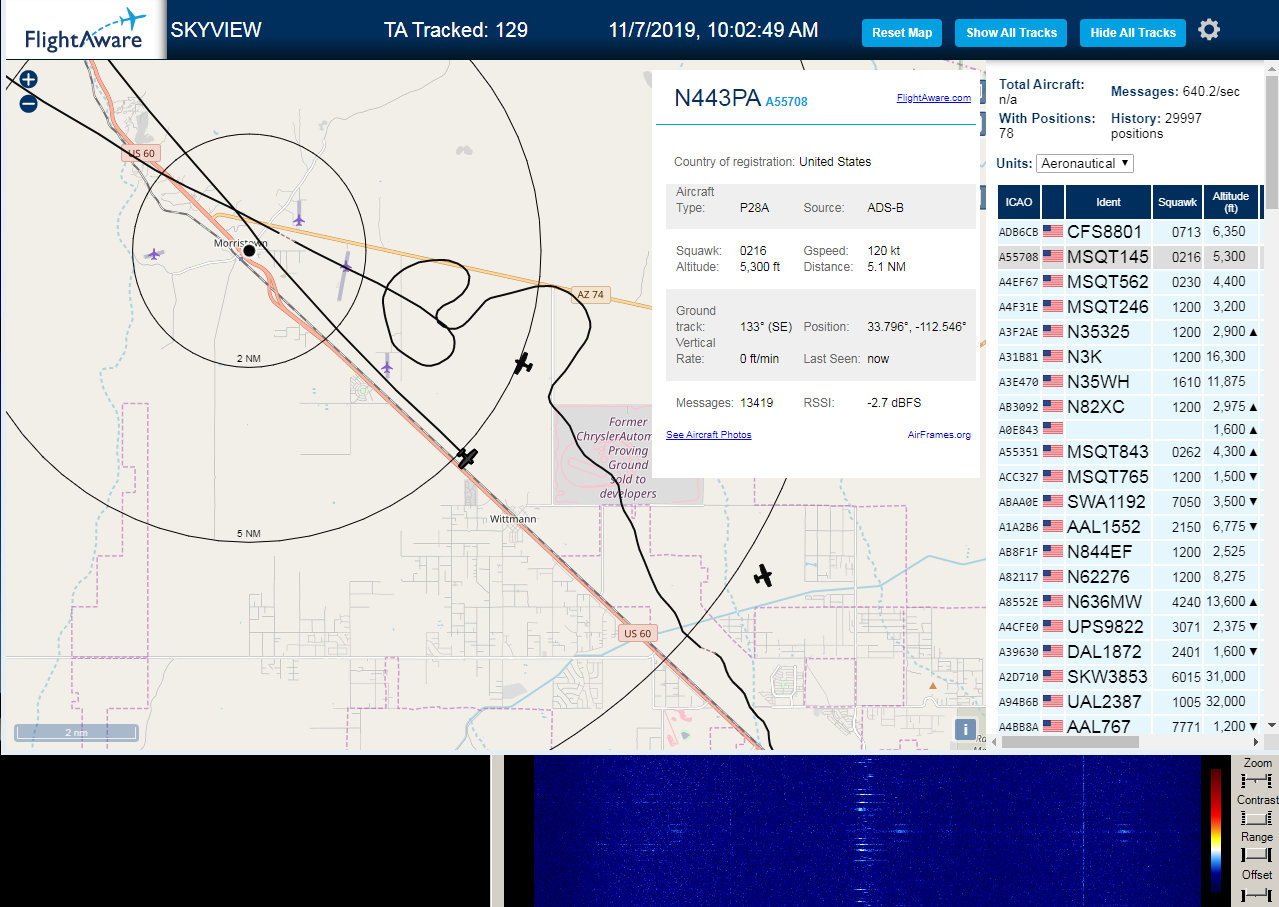Image resolution: width=1279 pixels, height=907 pixels.
Task: Select the CFS8801 aircraft row
Action: (x=1129, y=232)
